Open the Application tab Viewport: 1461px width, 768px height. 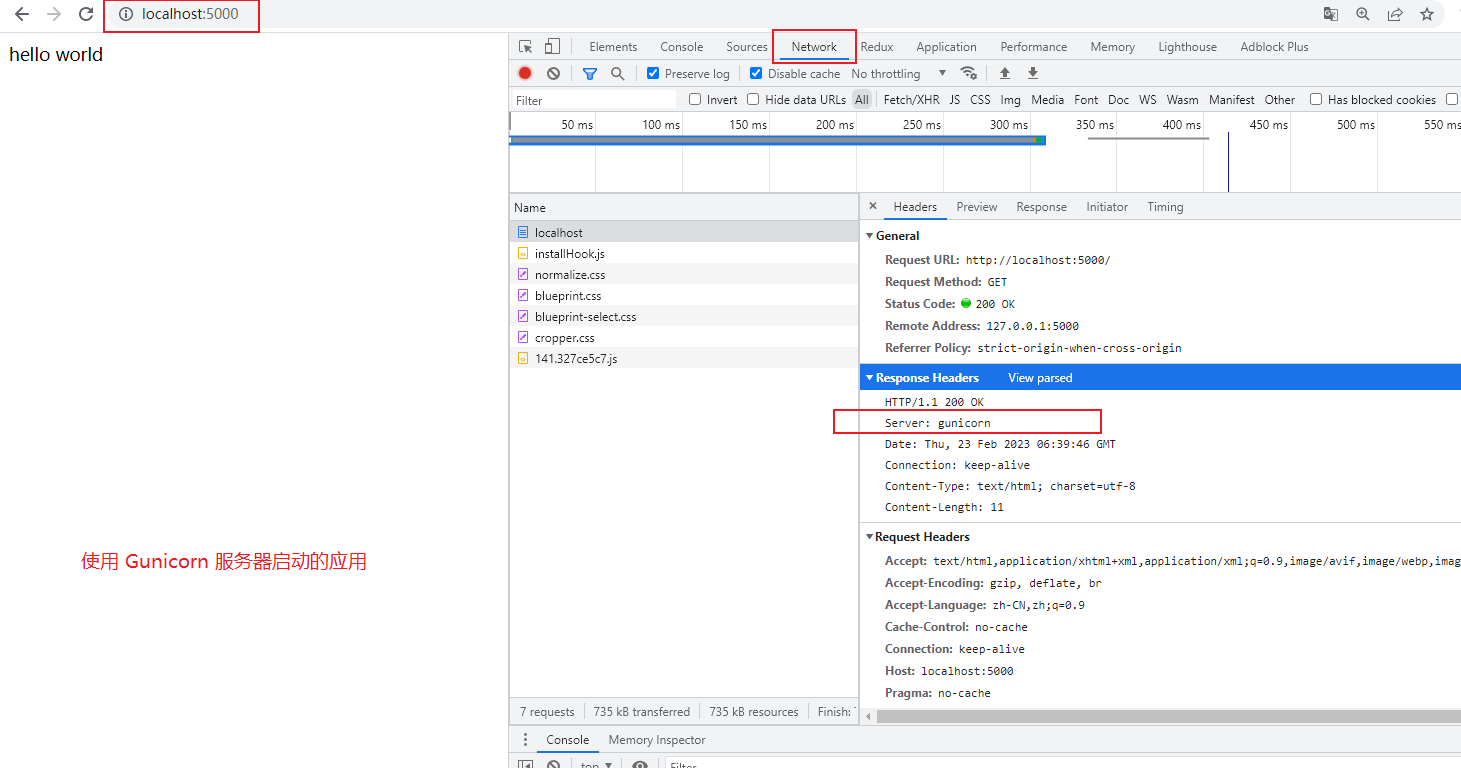(946, 47)
